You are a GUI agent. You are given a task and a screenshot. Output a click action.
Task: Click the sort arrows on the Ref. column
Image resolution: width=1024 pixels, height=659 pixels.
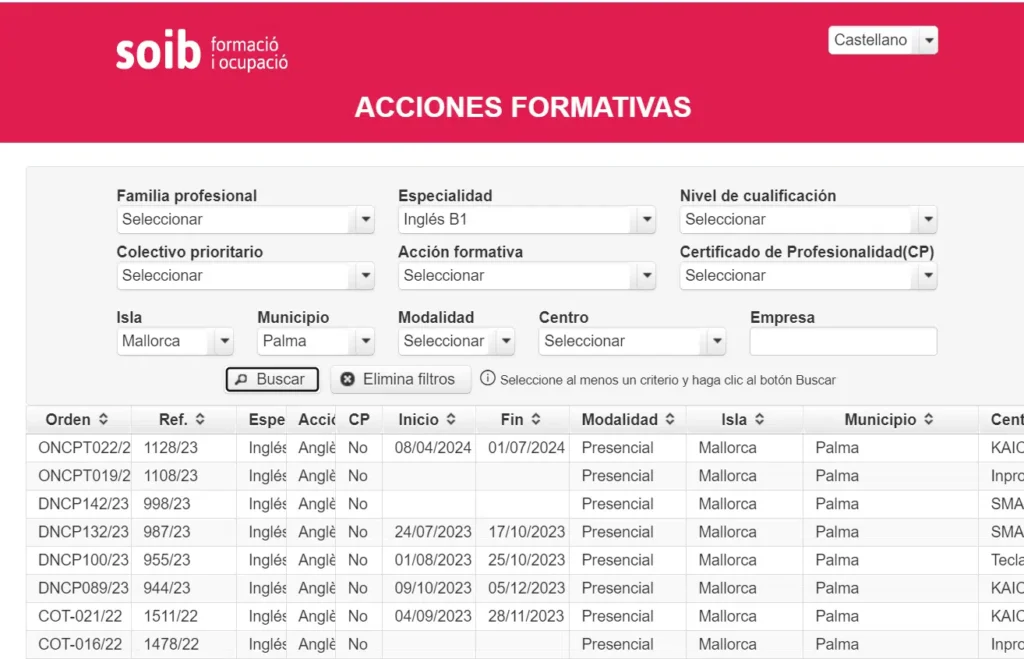click(x=199, y=419)
